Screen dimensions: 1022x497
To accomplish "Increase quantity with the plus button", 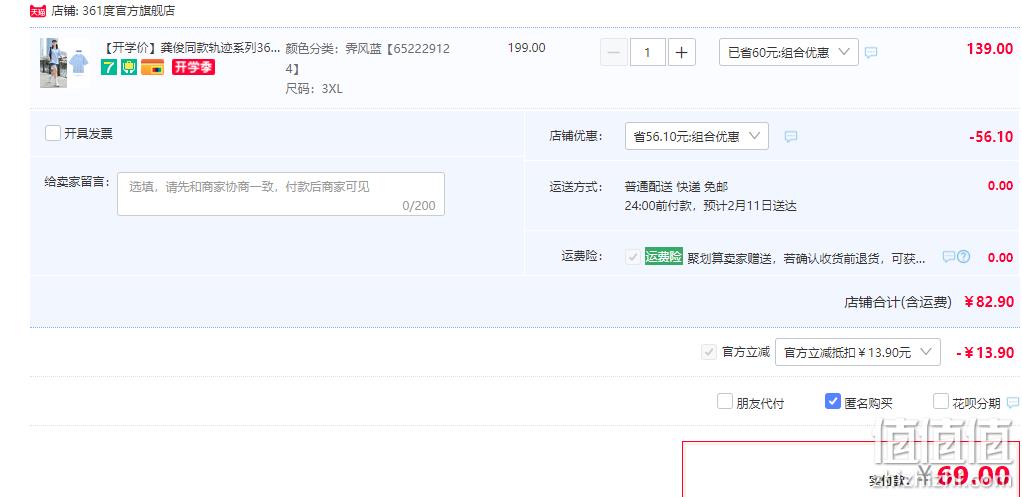I will (x=681, y=53).
